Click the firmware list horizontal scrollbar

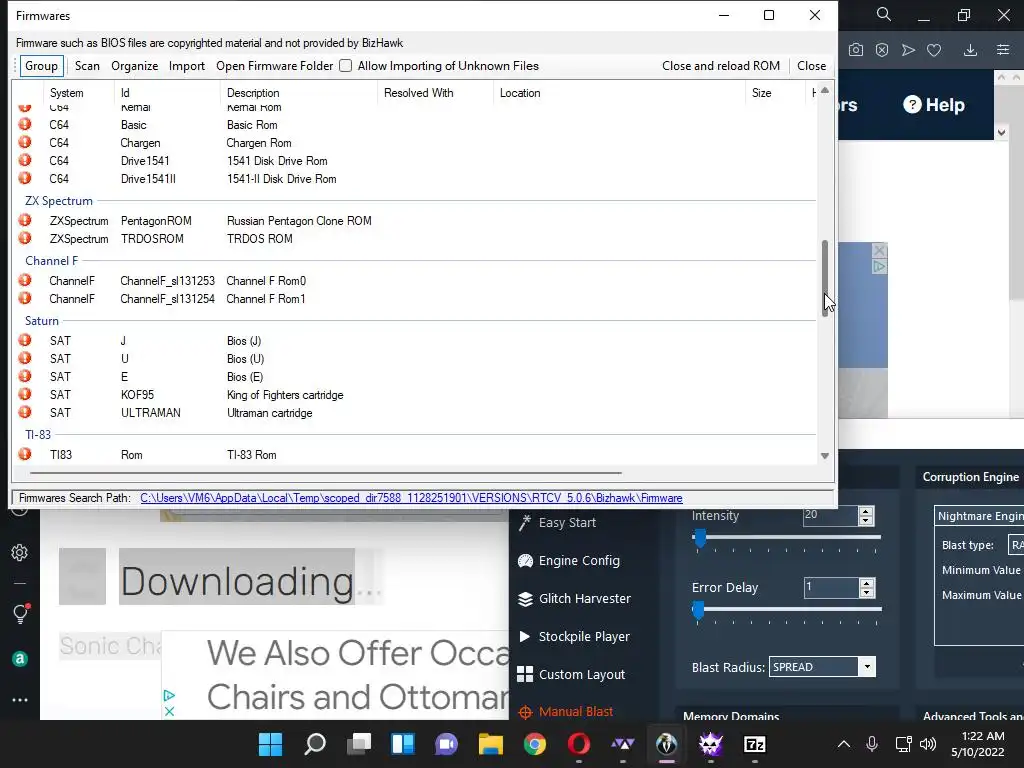pyautogui.click(x=326, y=472)
